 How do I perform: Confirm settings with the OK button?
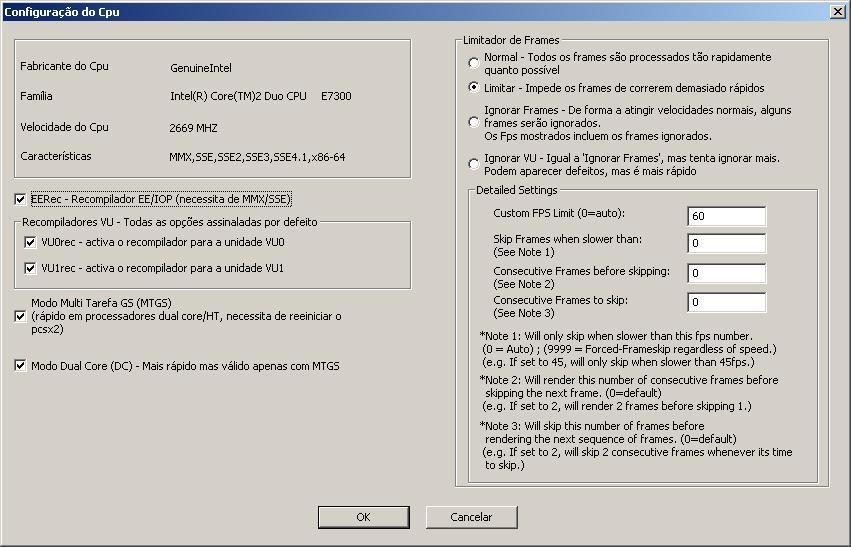[x=364, y=517]
